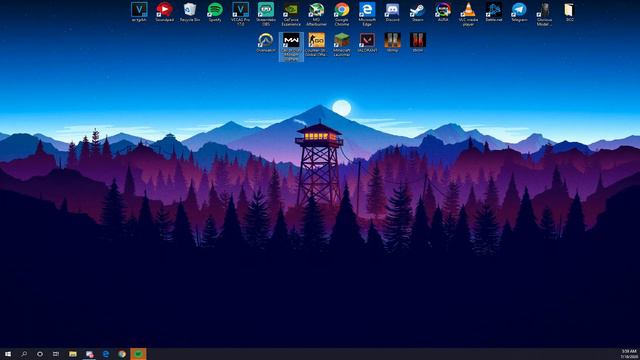Select the red-tinted icon after VALORANT
Screen dimensions: 640x360
coord(418,43)
